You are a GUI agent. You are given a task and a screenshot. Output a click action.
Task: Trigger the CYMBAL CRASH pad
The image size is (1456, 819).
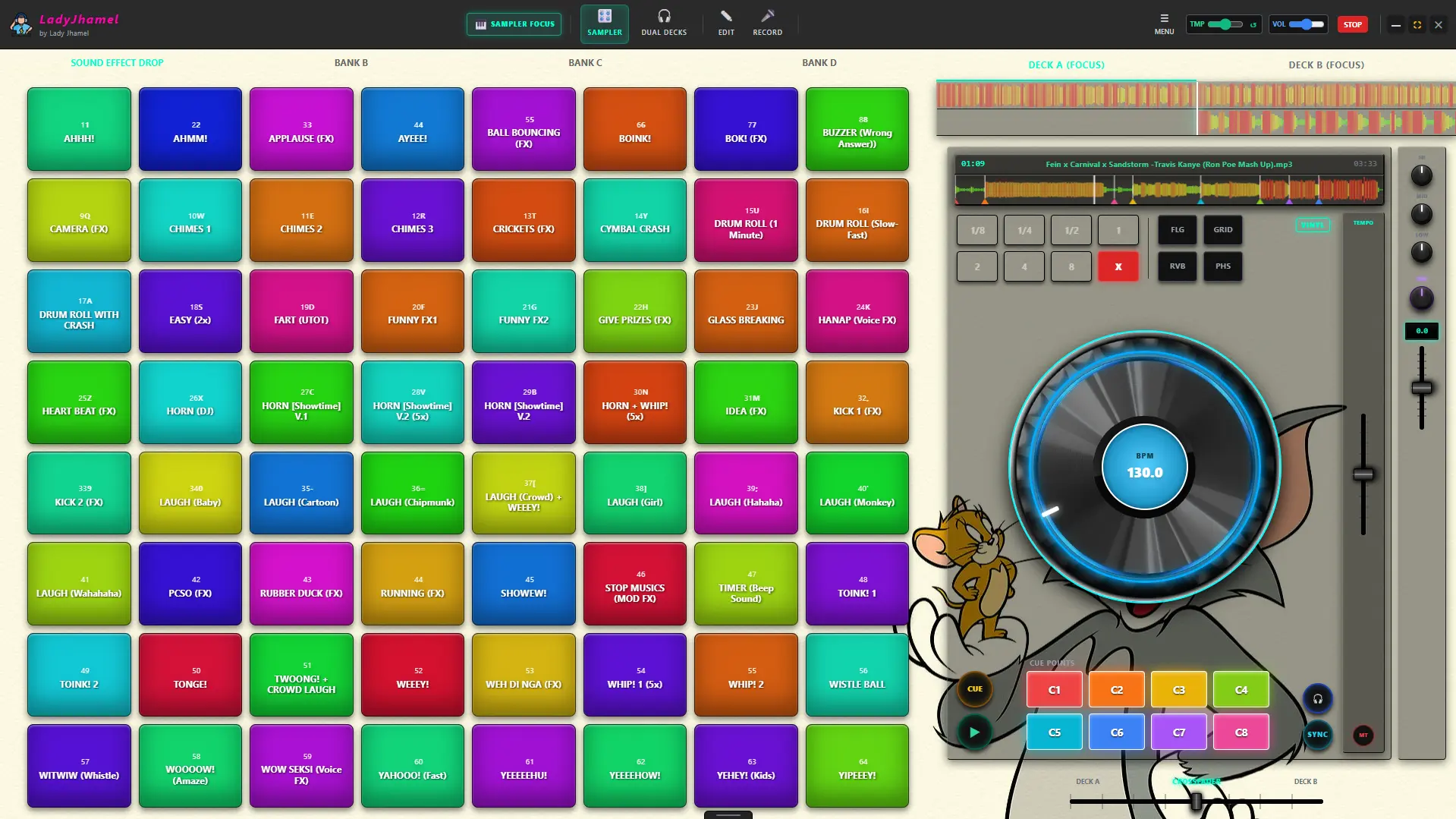click(634, 220)
